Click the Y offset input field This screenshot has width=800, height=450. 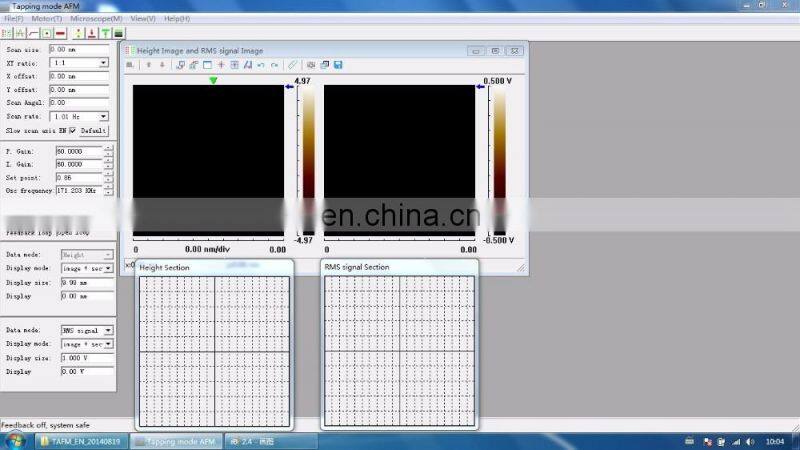point(79,89)
